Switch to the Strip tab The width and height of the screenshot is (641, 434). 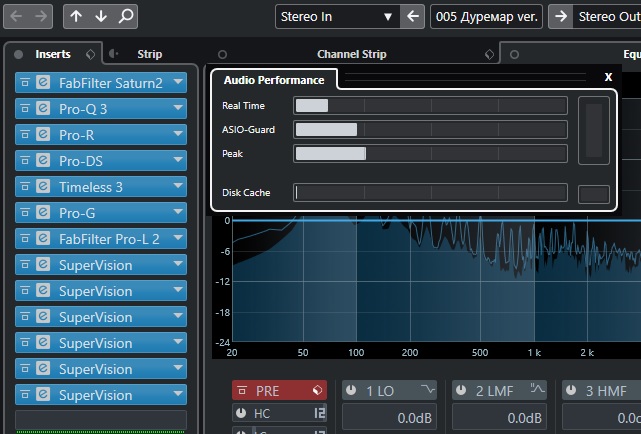point(150,54)
